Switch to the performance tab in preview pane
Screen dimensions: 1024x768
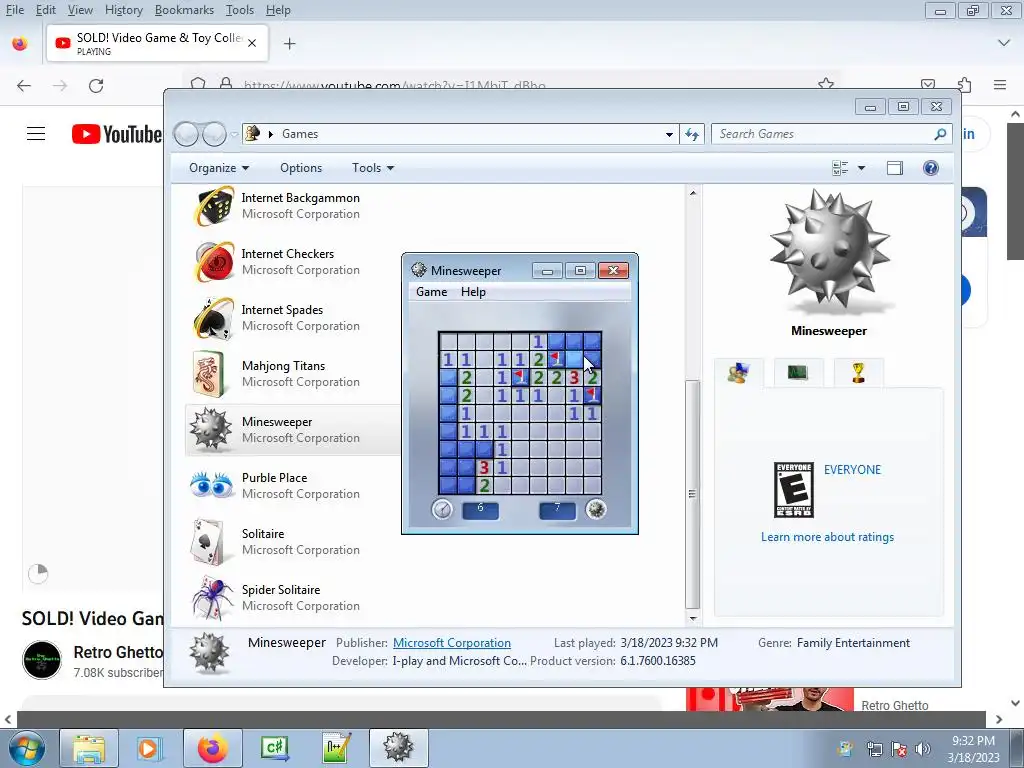tap(798, 373)
